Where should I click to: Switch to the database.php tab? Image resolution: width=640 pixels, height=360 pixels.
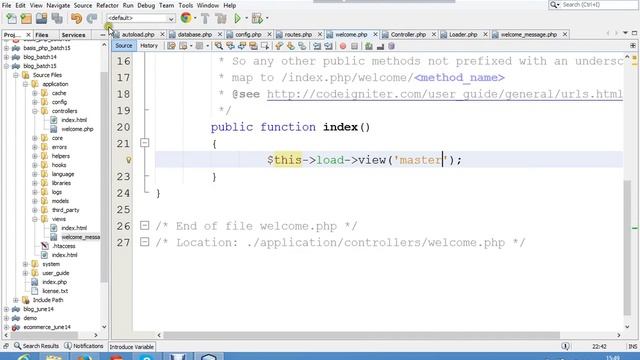tap(195, 35)
